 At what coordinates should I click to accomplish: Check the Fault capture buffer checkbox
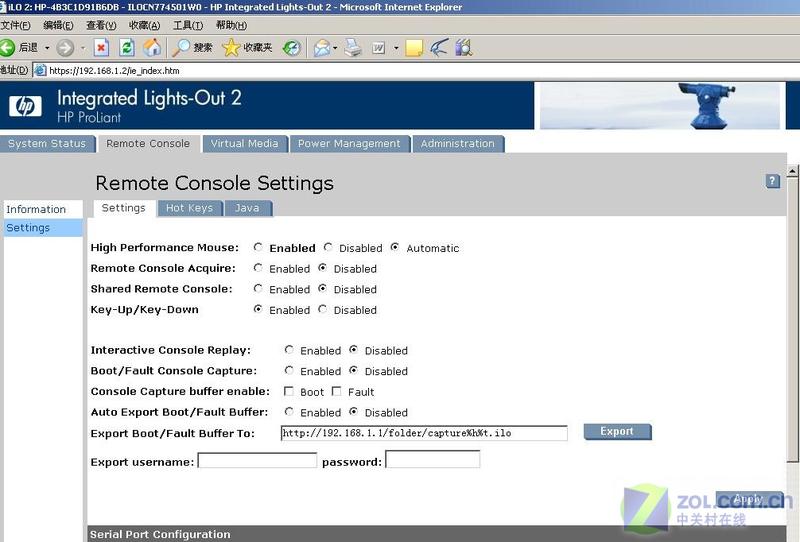(336, 391)
